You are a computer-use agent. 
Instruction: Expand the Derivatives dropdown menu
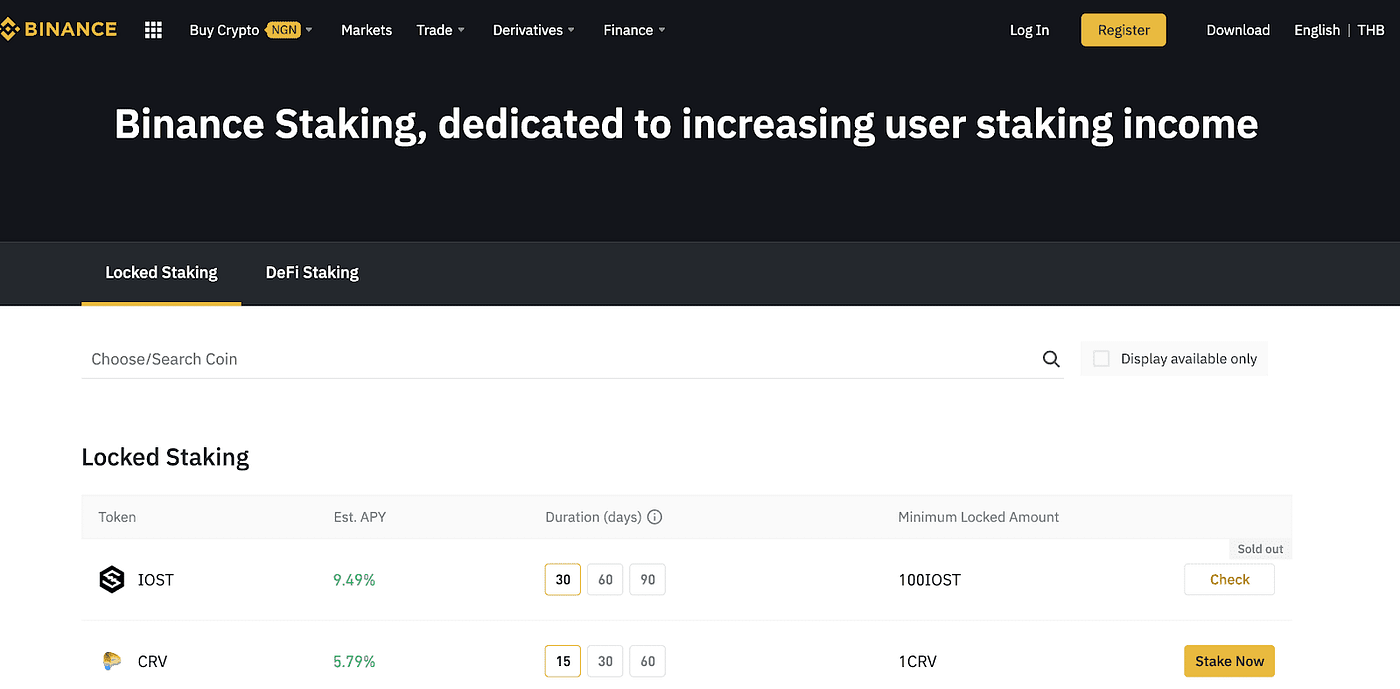pos(534,30)
